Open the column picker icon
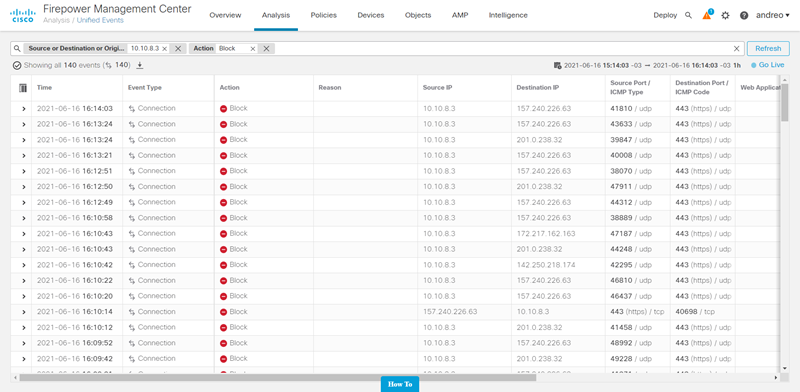This screenshot has width=800, height=392. [x=22, y=88]
